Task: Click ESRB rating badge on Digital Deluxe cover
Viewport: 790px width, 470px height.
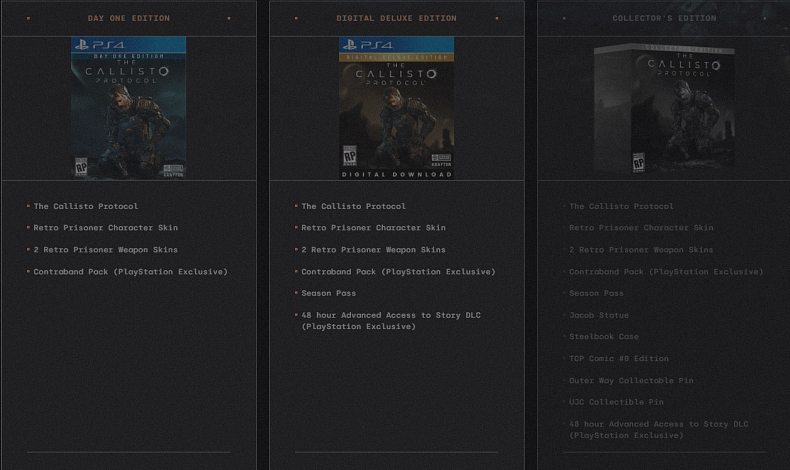Action: pyautogui.click(x=349, y=156)
